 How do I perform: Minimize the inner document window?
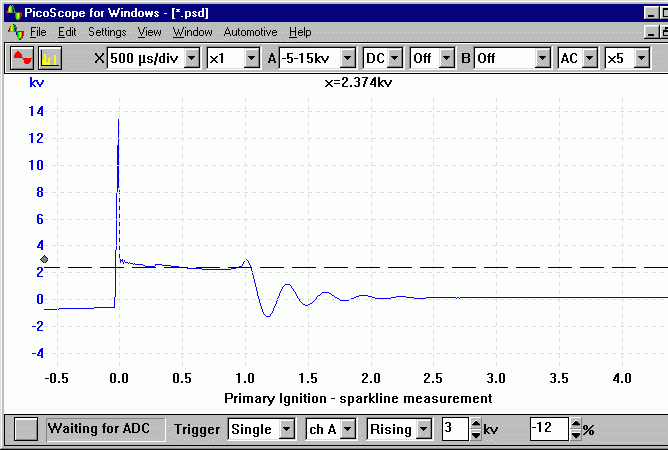[651, 32]
